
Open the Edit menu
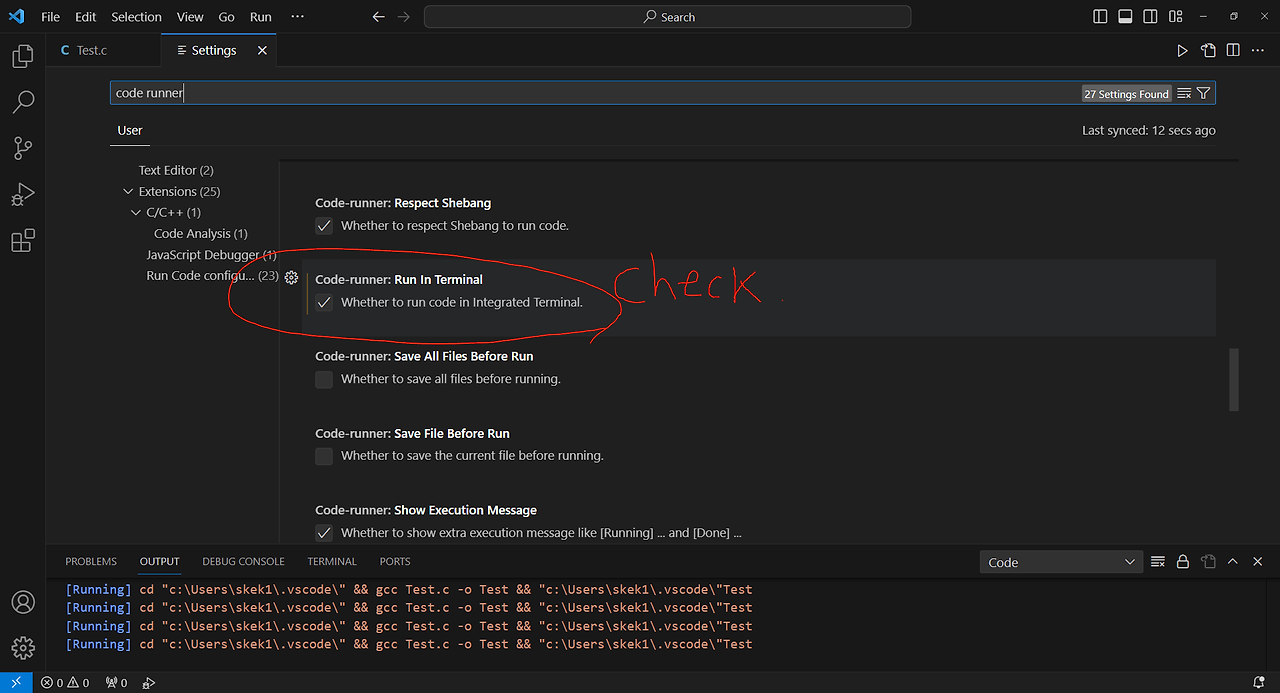[86, 17]
